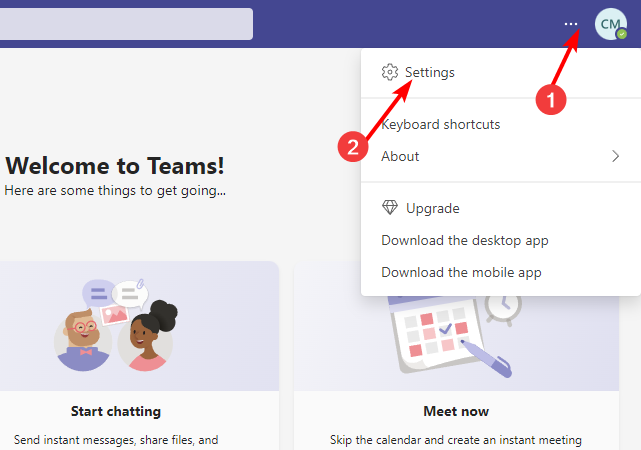Click the Settings gear icon
The height and width of the screenshot is (450, 641).
coord(390,72)
